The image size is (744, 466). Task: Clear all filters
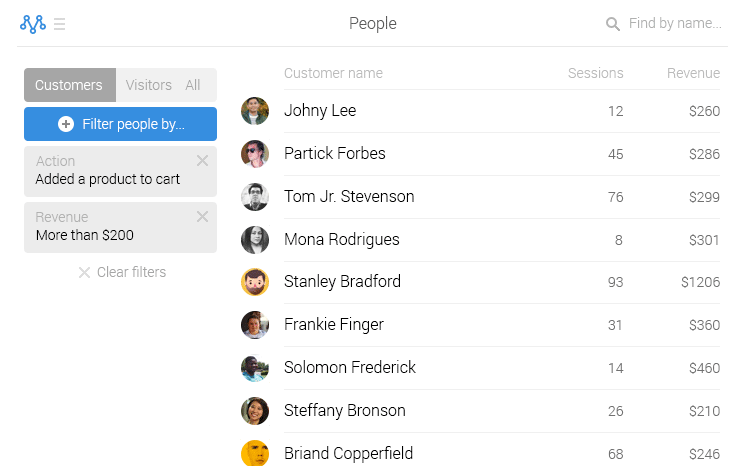[x=122, y=272]
